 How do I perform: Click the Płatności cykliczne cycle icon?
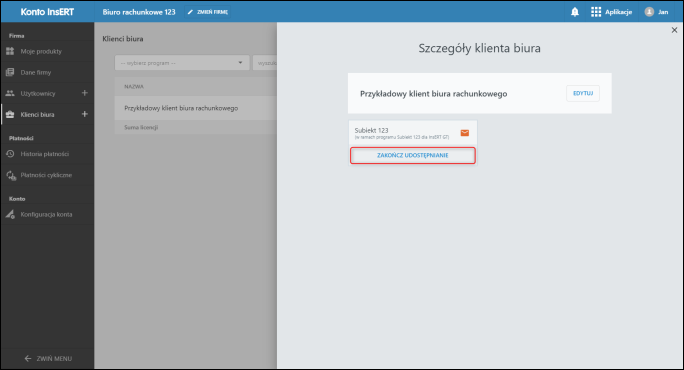(11, 175)
